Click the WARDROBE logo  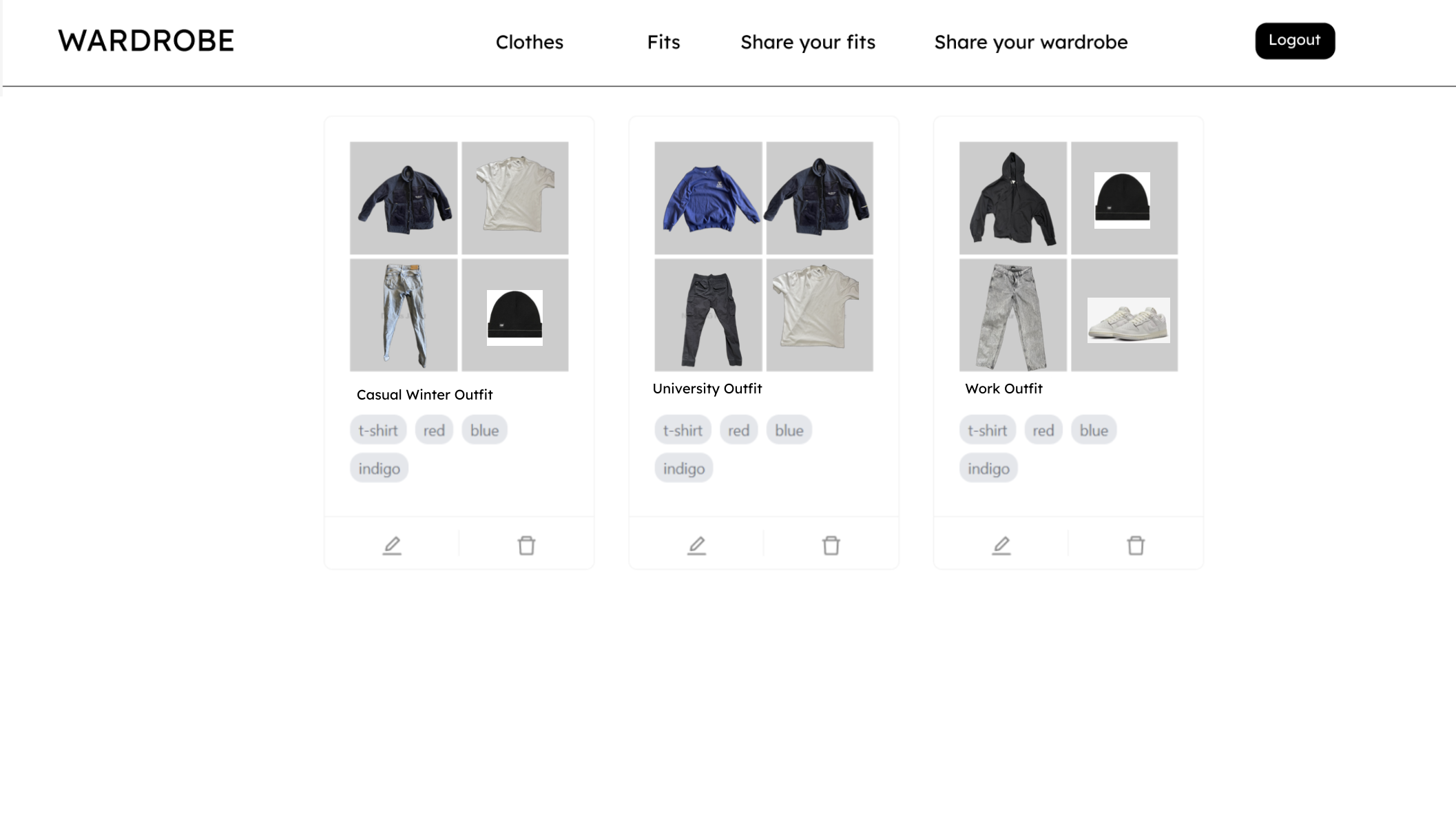pyautogui.click(x=146, y=41)
